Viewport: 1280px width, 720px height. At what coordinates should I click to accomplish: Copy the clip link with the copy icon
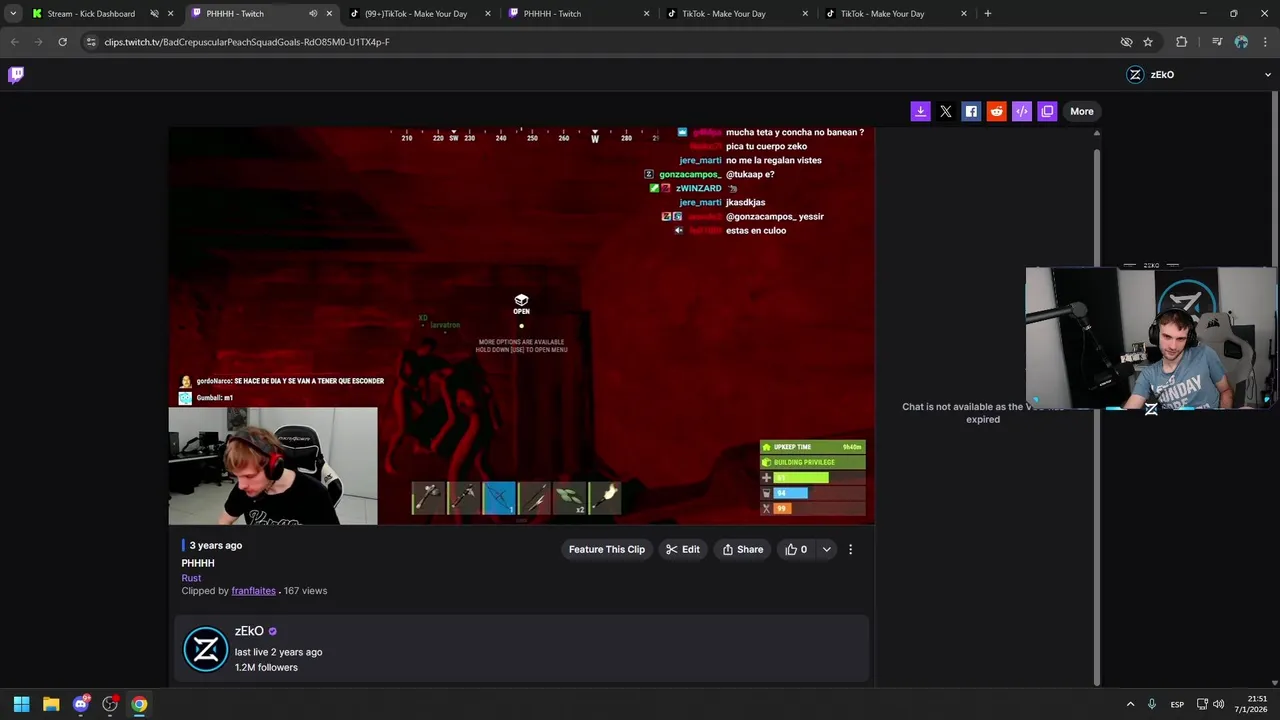[x=1047, y=111]
